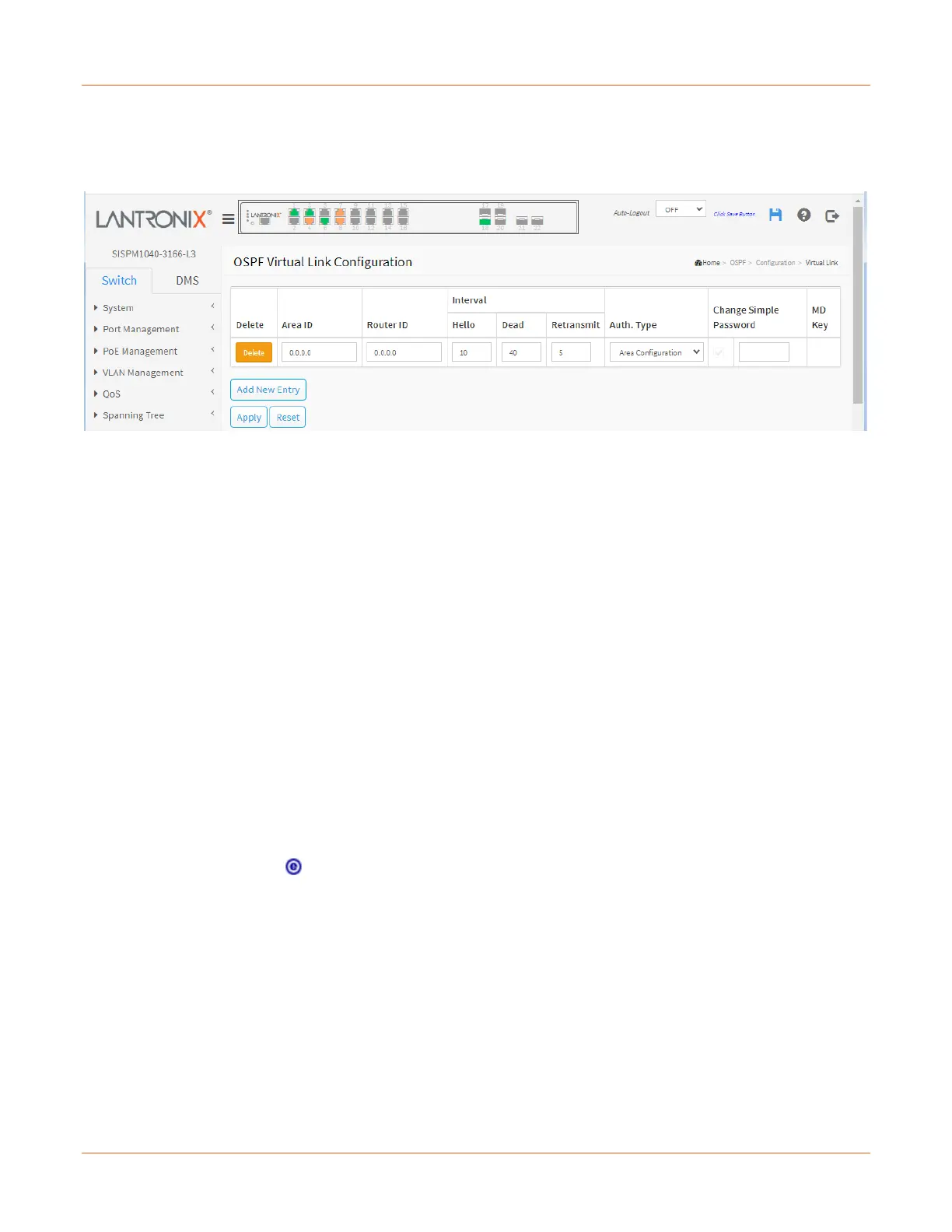Toggle the Change Simple Password checkbox
952x1232 pixels.
coord(719,352)
